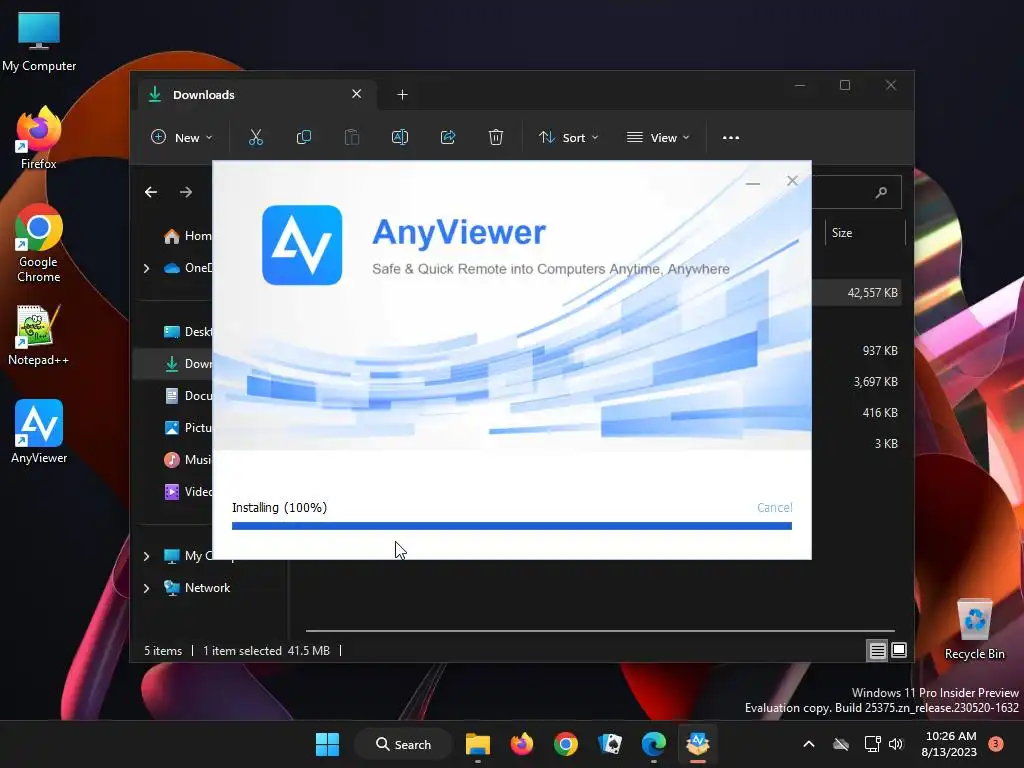Click the AnyViewer installer taskbar icon
Screen dimensions: 1024x768
click(697, 744)
